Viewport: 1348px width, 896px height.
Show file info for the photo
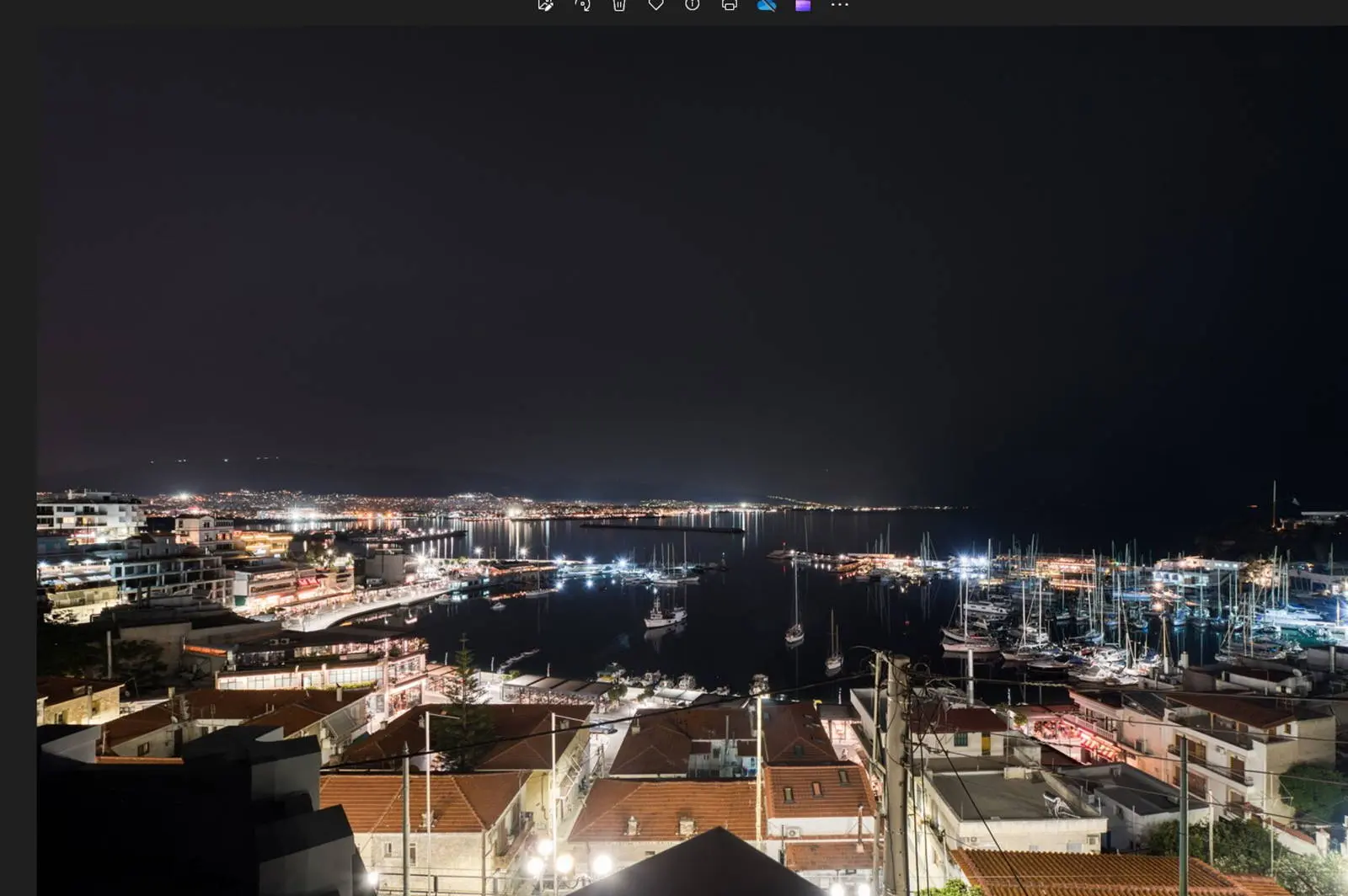click(x=693, y=4)
